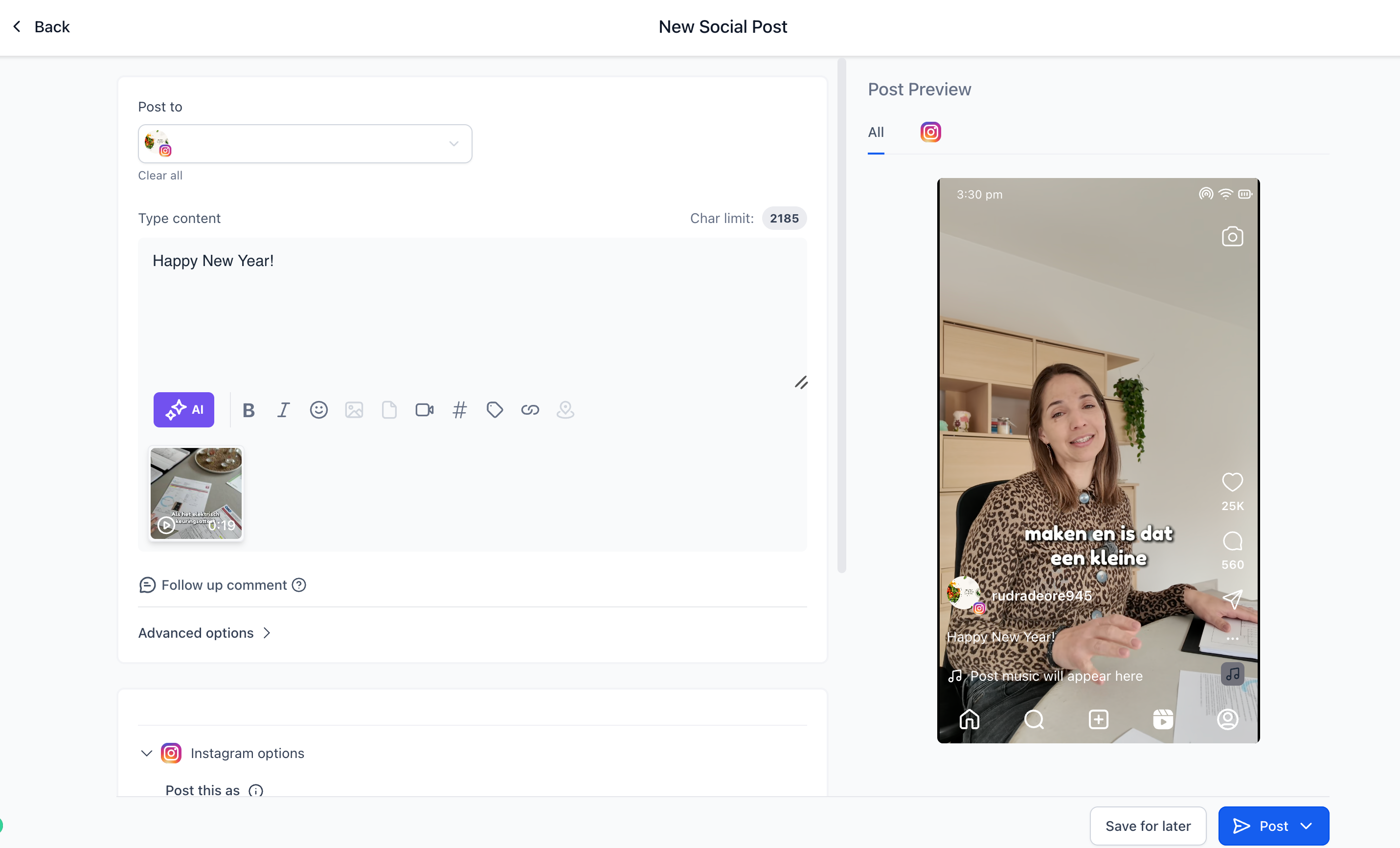Click in the Happy New Year text area

point(472,312)
